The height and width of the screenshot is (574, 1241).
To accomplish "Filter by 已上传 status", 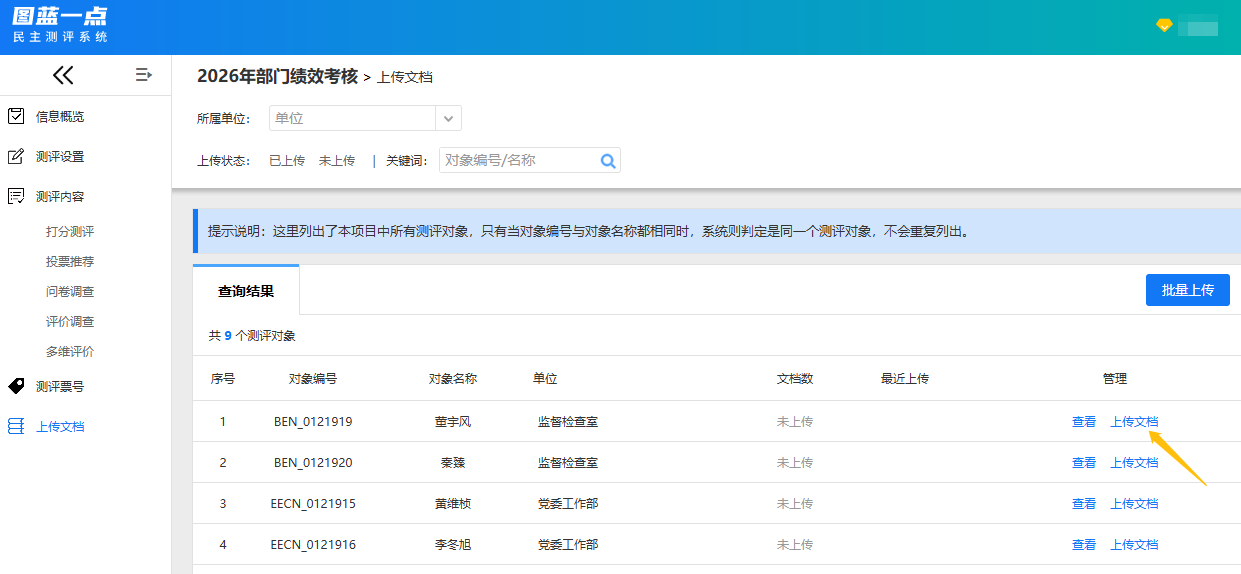I will click(287, 160).
